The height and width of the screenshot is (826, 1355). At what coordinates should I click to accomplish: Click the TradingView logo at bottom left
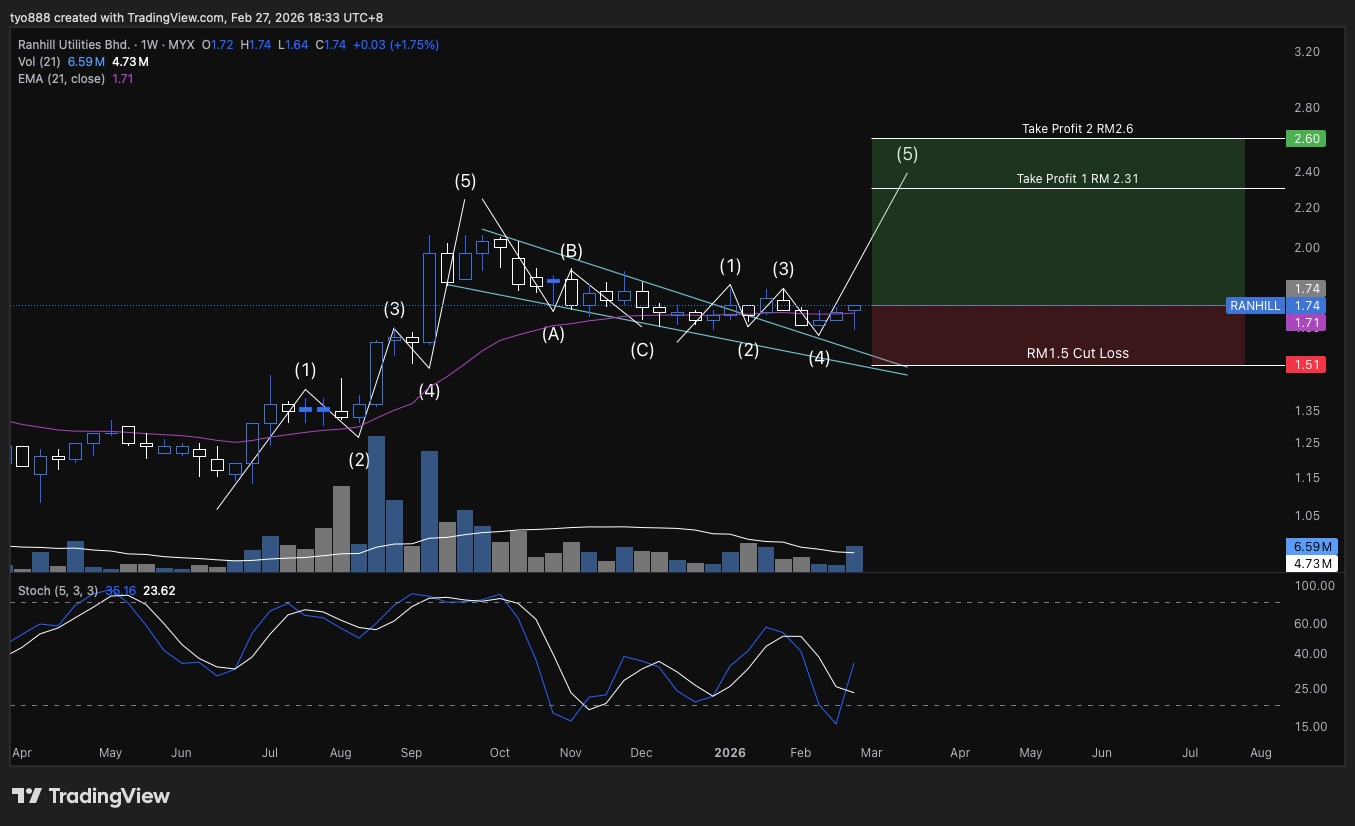tap(91, 796)
